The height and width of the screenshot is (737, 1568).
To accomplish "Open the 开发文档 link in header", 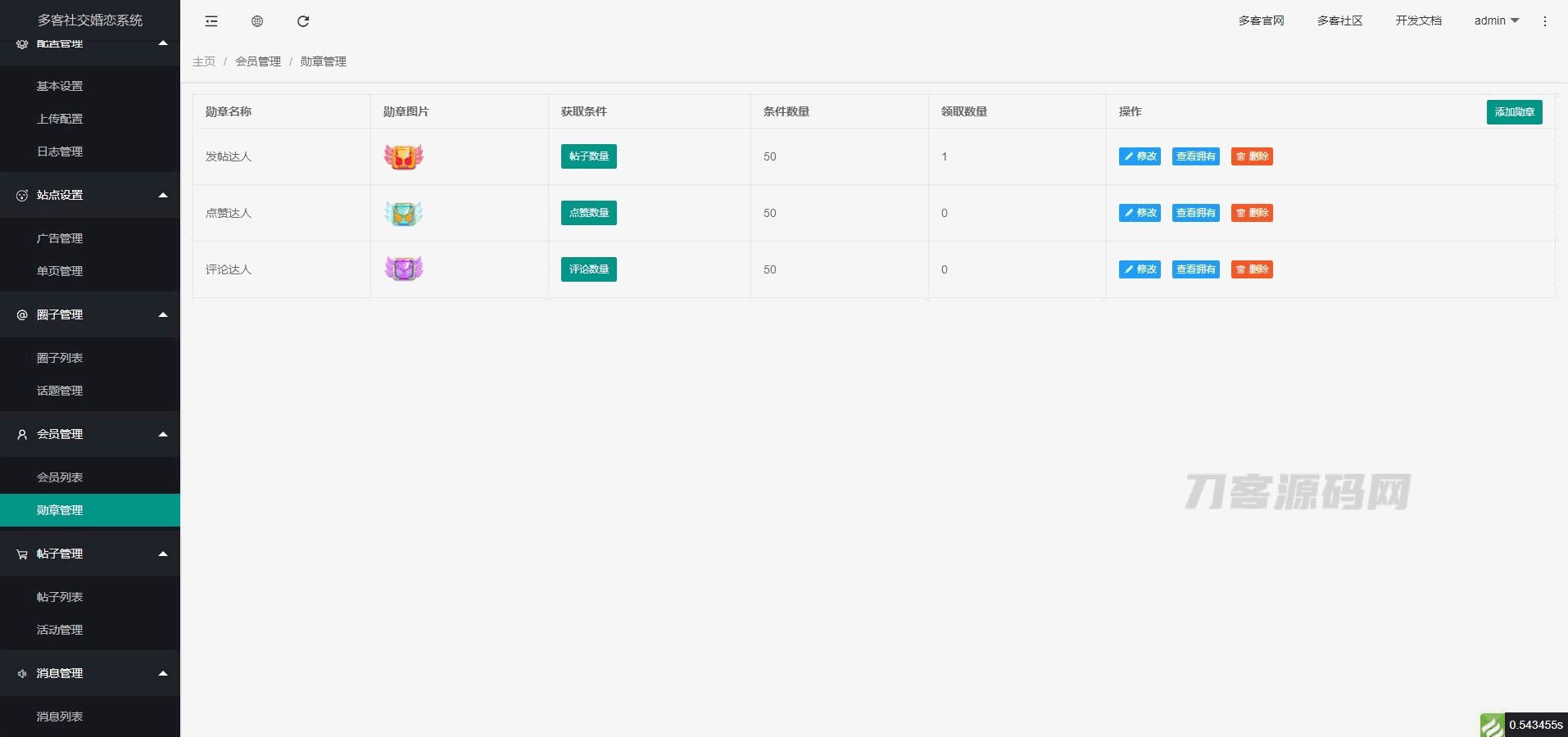I will 1418,20.
